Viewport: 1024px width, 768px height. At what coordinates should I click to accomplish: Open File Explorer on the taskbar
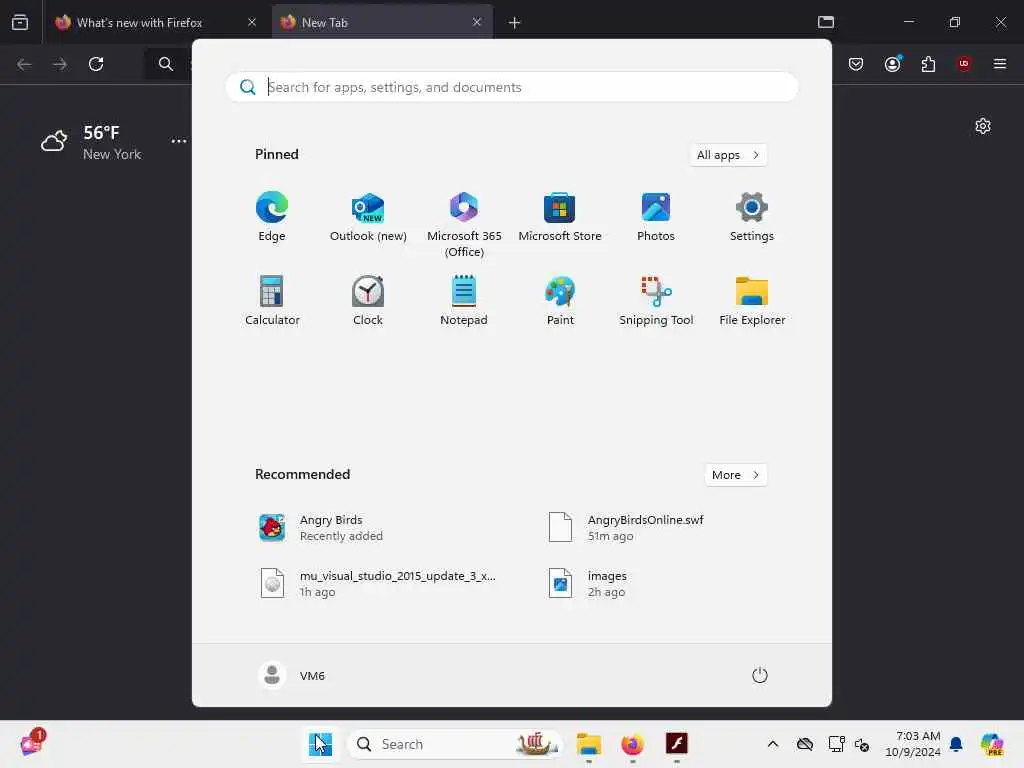pyautogui.click(x=588, y=744)
